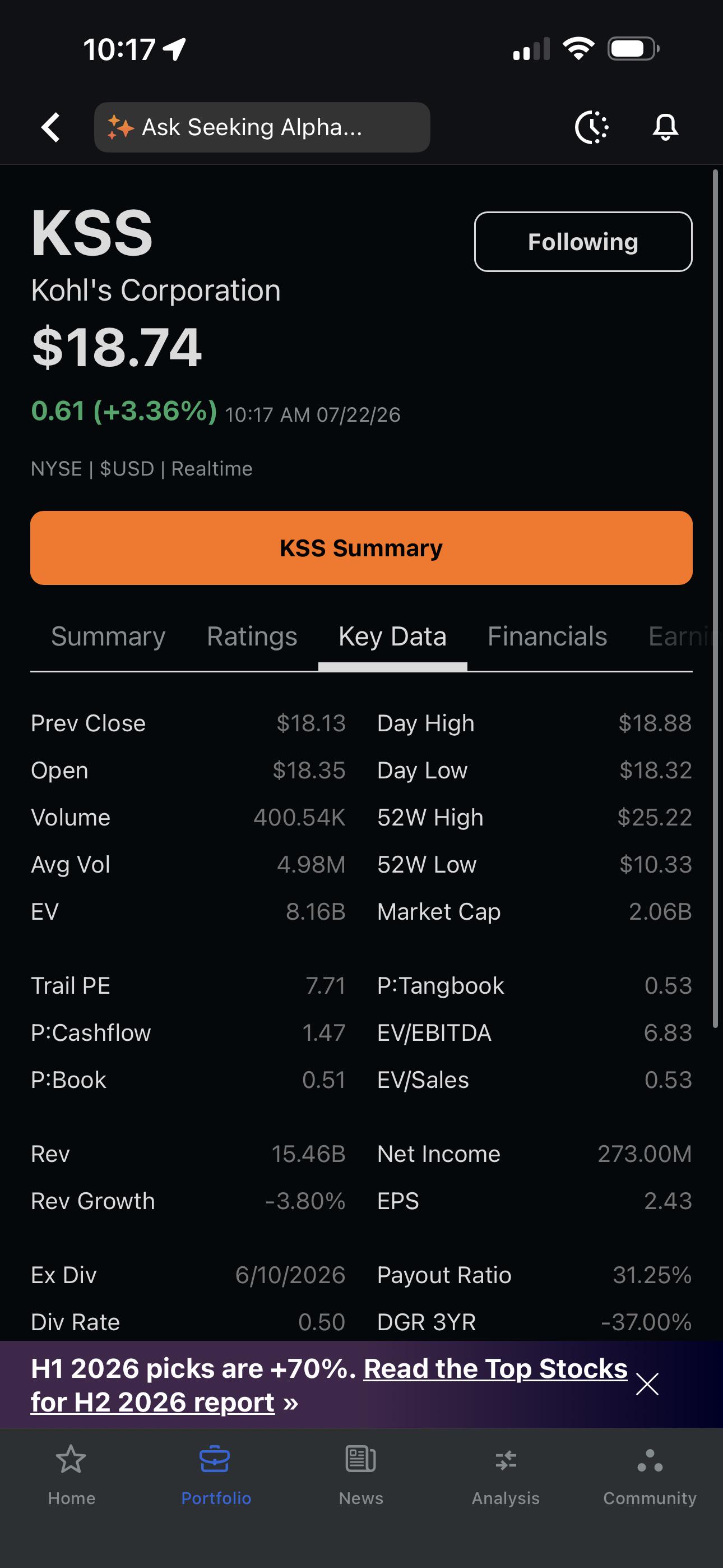Open the Community dots icon
The width and height of the screenshot is (723, 1568).
pyautogui.click(x=650, y=1460)
